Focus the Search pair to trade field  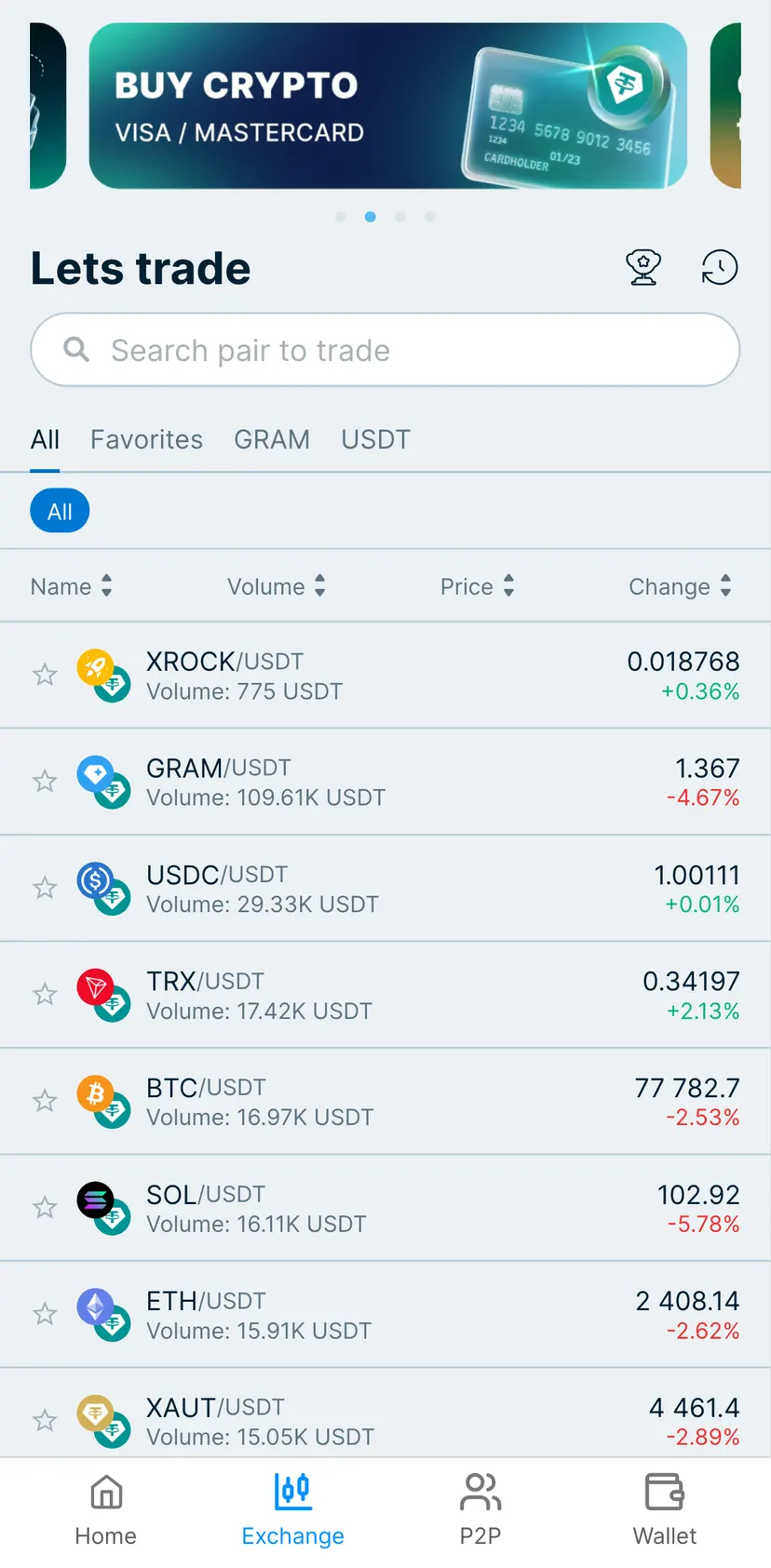point(385,350)
